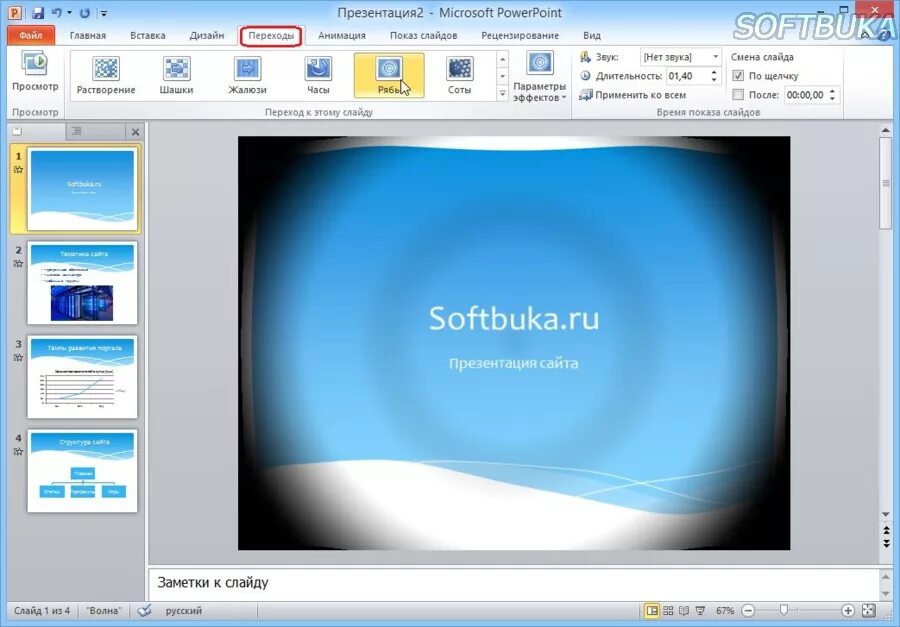Open Customize Quick Access Toolbar dropdown
This screenshot has height=627, width=900.
104,13
